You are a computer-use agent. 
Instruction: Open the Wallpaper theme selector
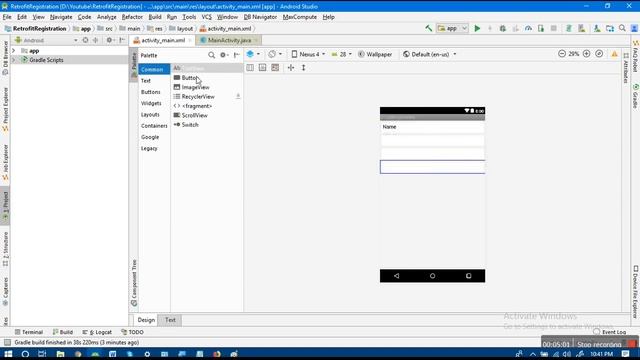coord(375,54)
